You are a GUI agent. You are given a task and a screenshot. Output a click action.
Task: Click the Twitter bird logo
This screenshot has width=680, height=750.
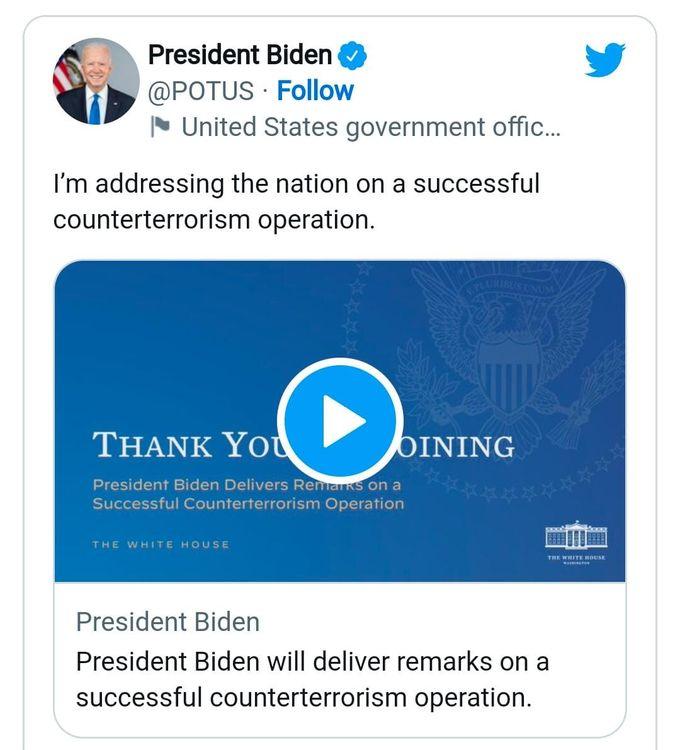[605, 60]
